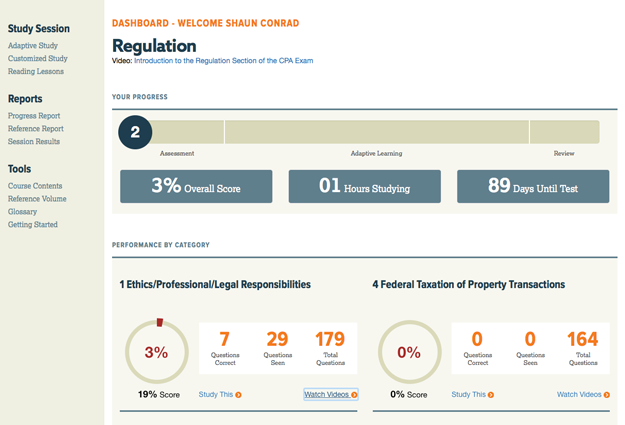
Task: Open Getting Started guide
Action: (33, 225)
